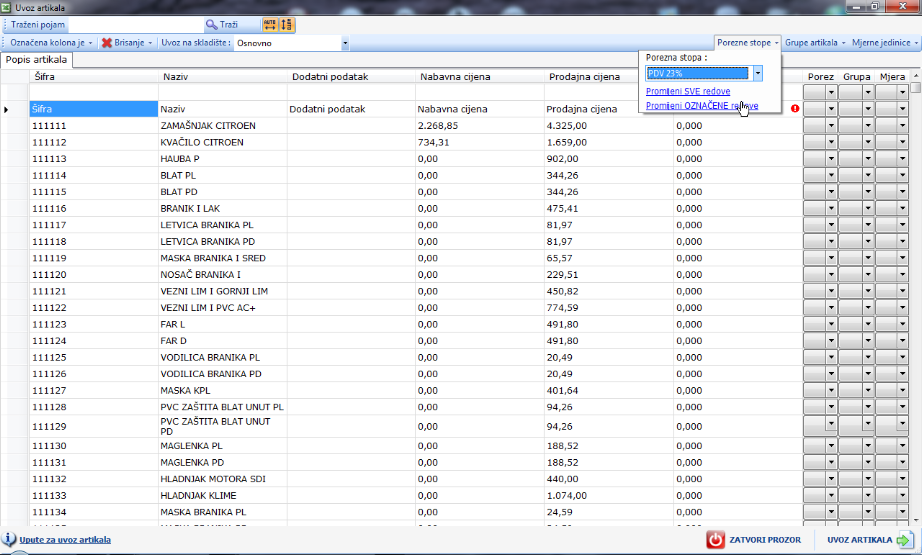Click vertical scrollbar up arrow

tap(916, 76)
